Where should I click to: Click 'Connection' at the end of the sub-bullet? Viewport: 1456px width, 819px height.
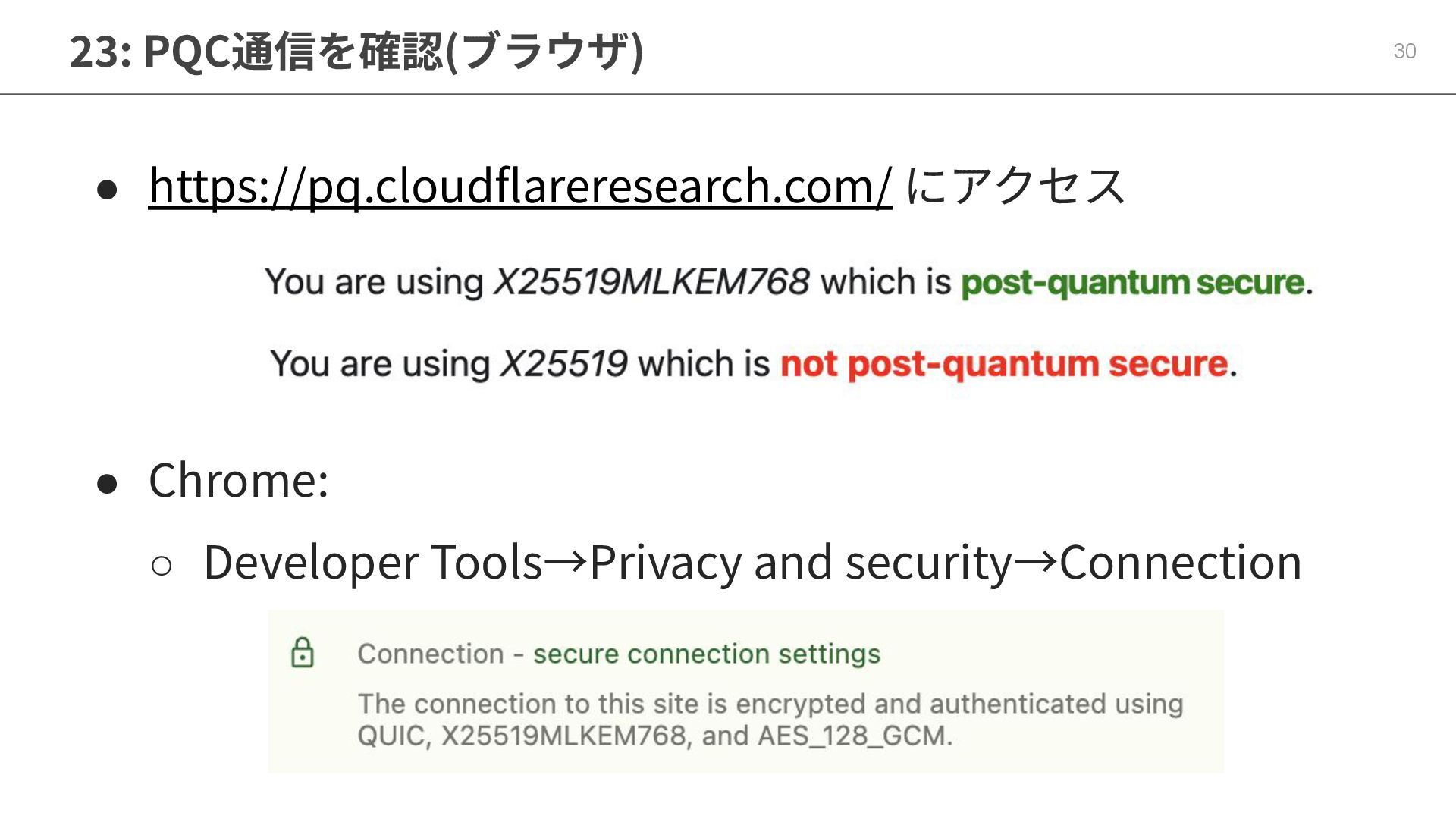[1180, 563]
